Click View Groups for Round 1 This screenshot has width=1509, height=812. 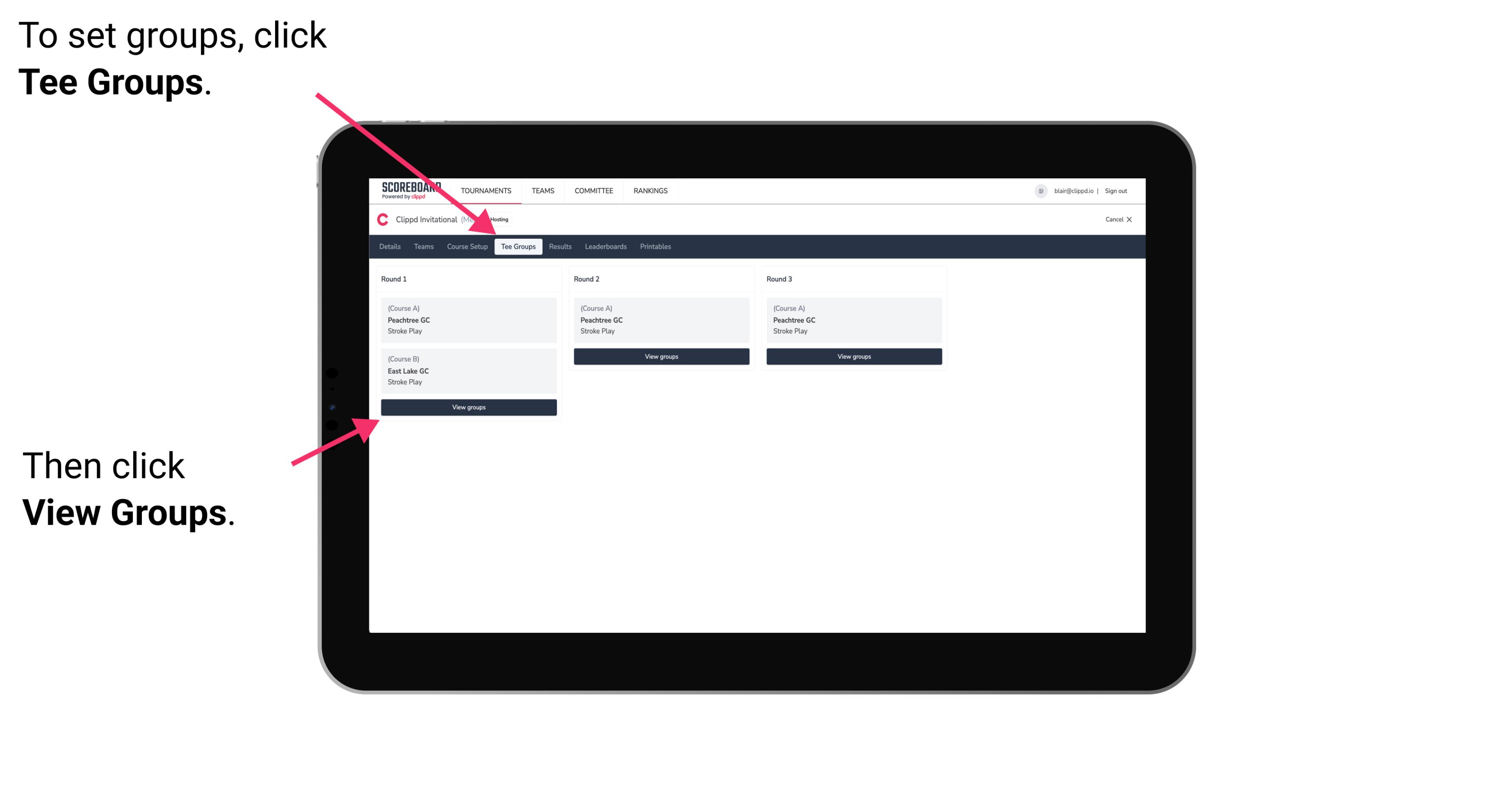click(469, 408)
